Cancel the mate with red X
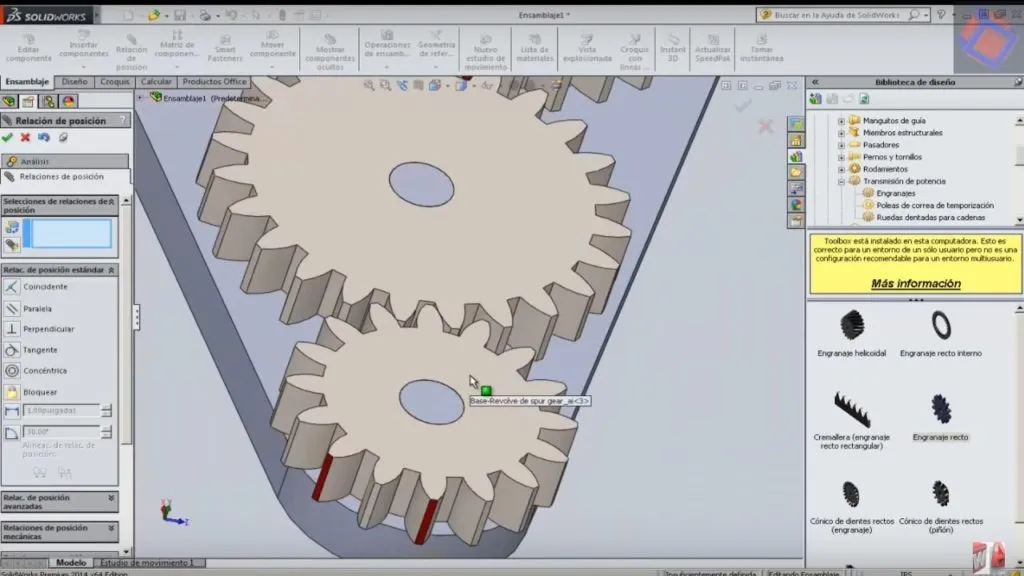 [x=26, y=137]
